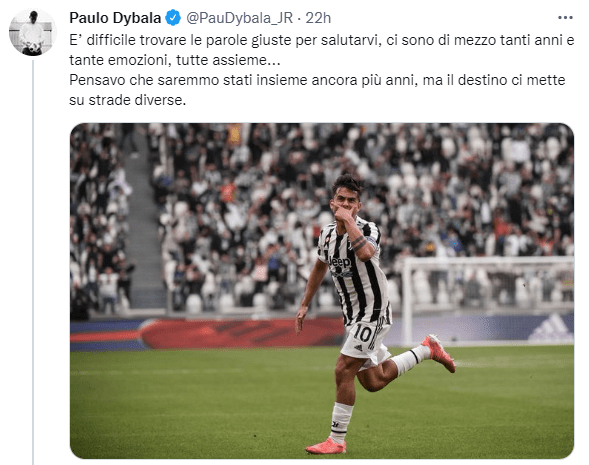589x465 pixels.
Task: Open the Paulo Dybala display name link
Action: [115, 18]
